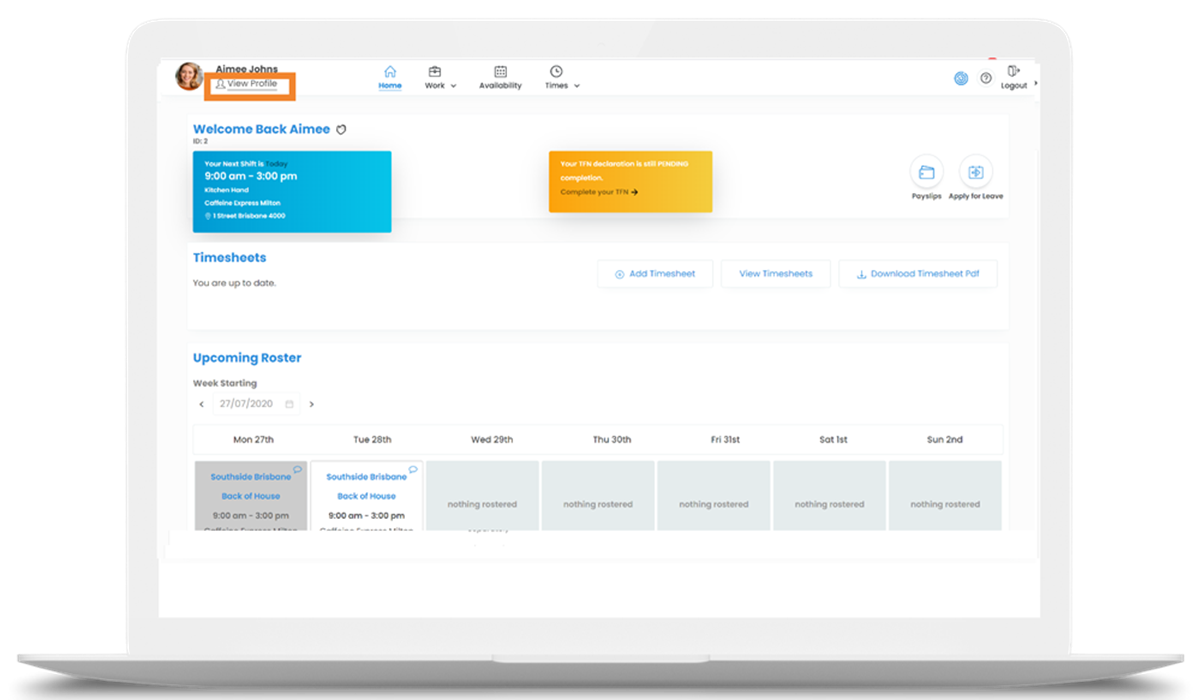Click the Wed 29th column header
Screen dimensions: 1201x700
[492, 440]
